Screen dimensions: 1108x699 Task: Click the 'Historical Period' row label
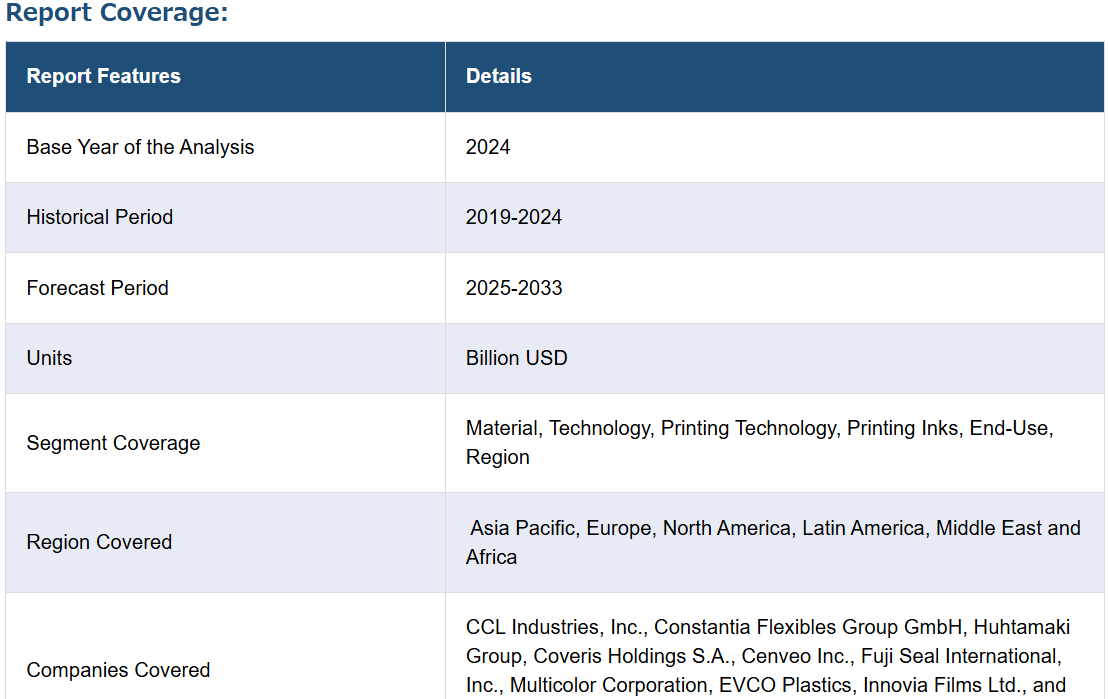tap(100, 217)
